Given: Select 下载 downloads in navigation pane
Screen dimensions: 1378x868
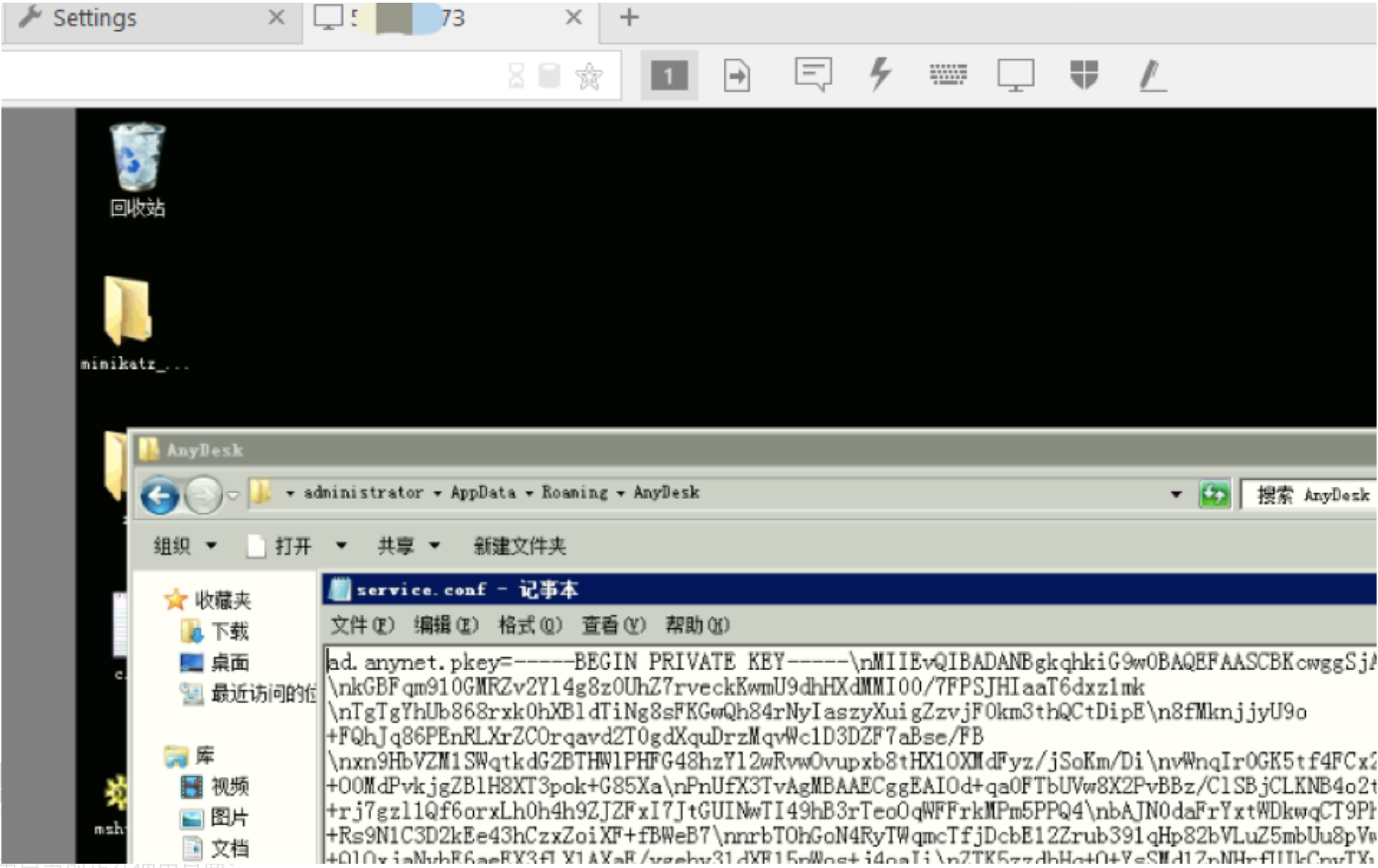Looking at the screenshot, I should tap(214, 631).
